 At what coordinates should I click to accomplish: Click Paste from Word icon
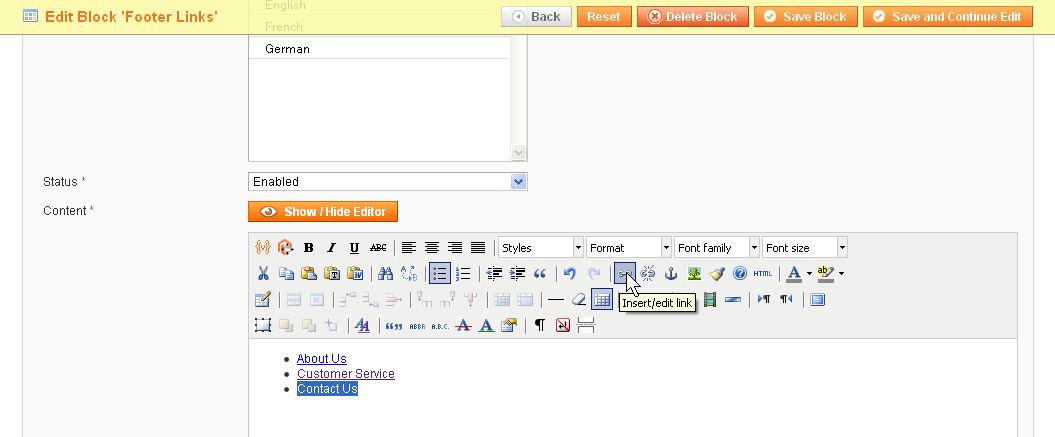(x=355, y=273)
